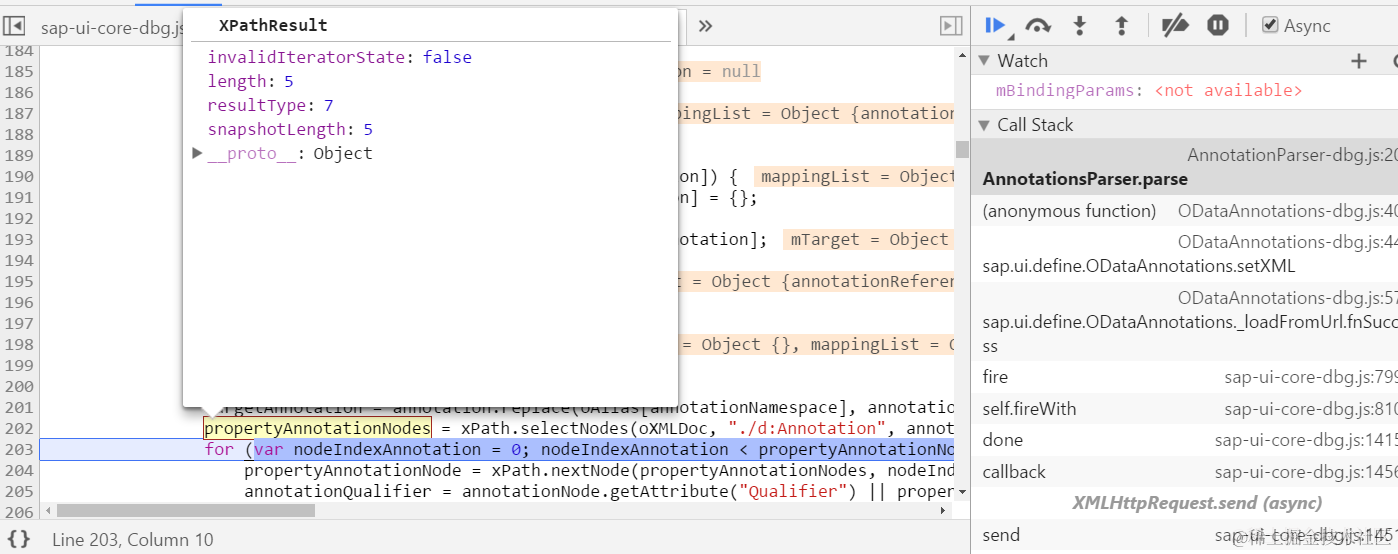Screen dimensions: 1398x554
Task: Switch to sap-ui-core-dbg.js file tab
Action: point(112,27)
